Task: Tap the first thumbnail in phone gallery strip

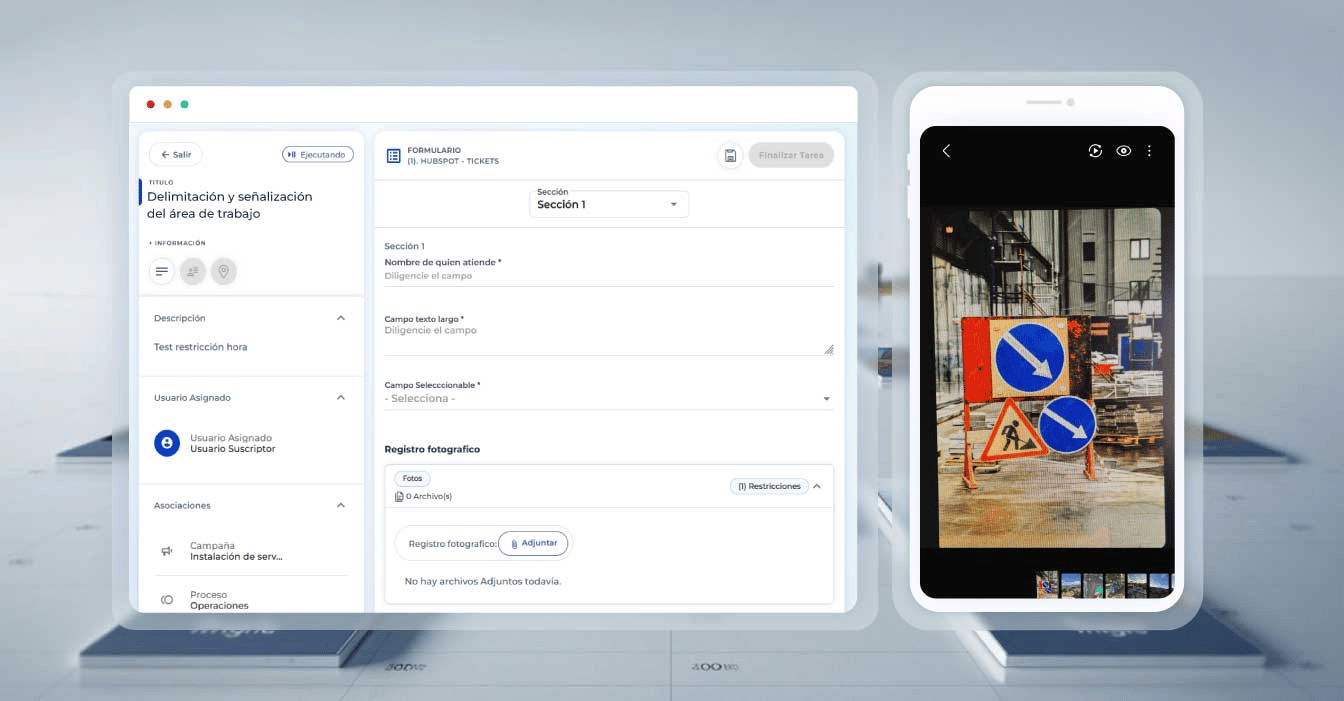Action: (x=1047, y=584)
